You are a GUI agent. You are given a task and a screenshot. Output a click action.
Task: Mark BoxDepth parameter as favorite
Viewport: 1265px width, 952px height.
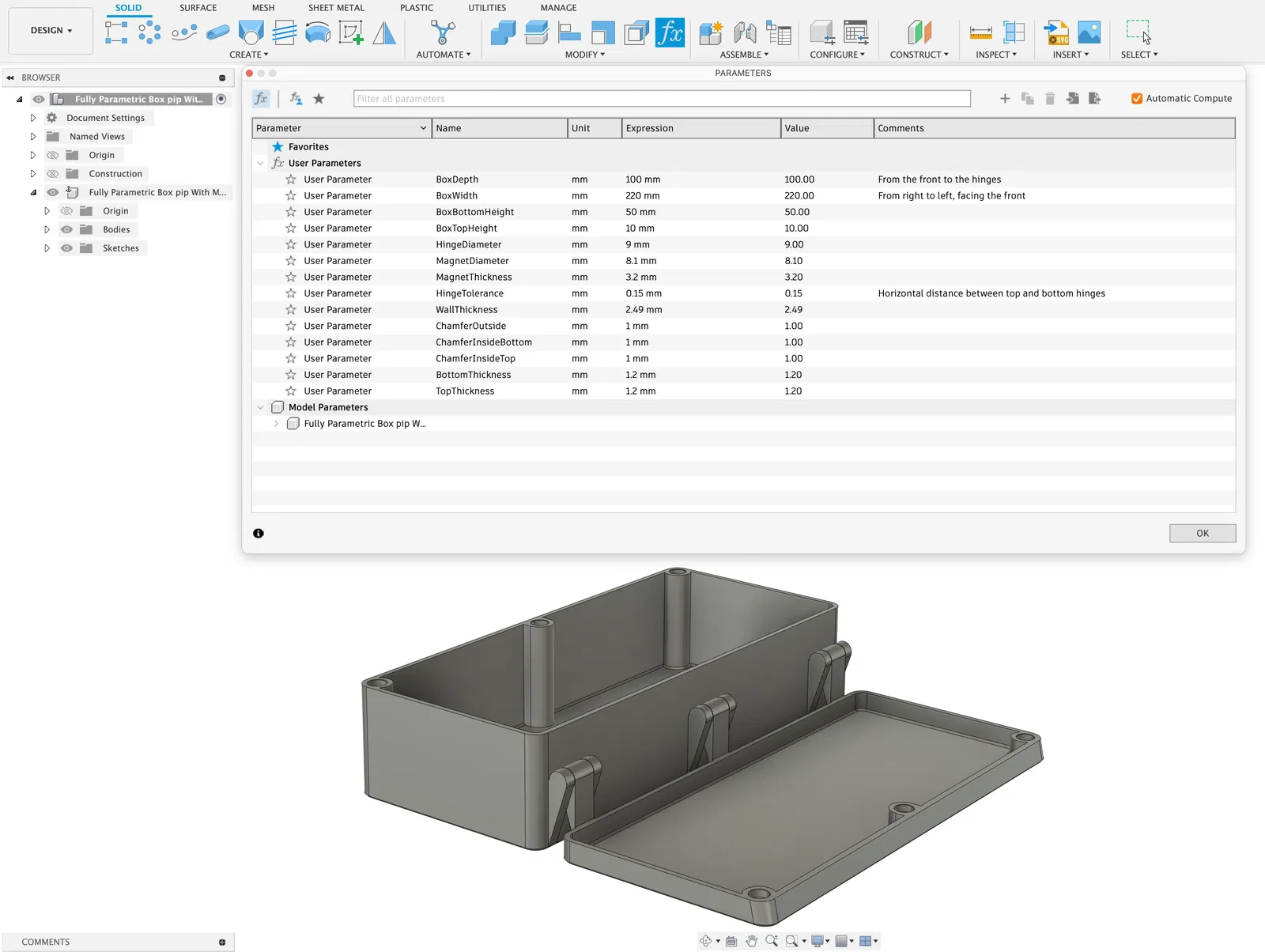[x=291, y=179]
